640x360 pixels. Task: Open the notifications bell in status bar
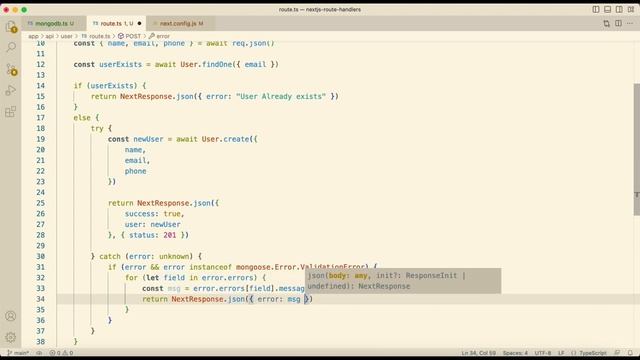(630, 353)
